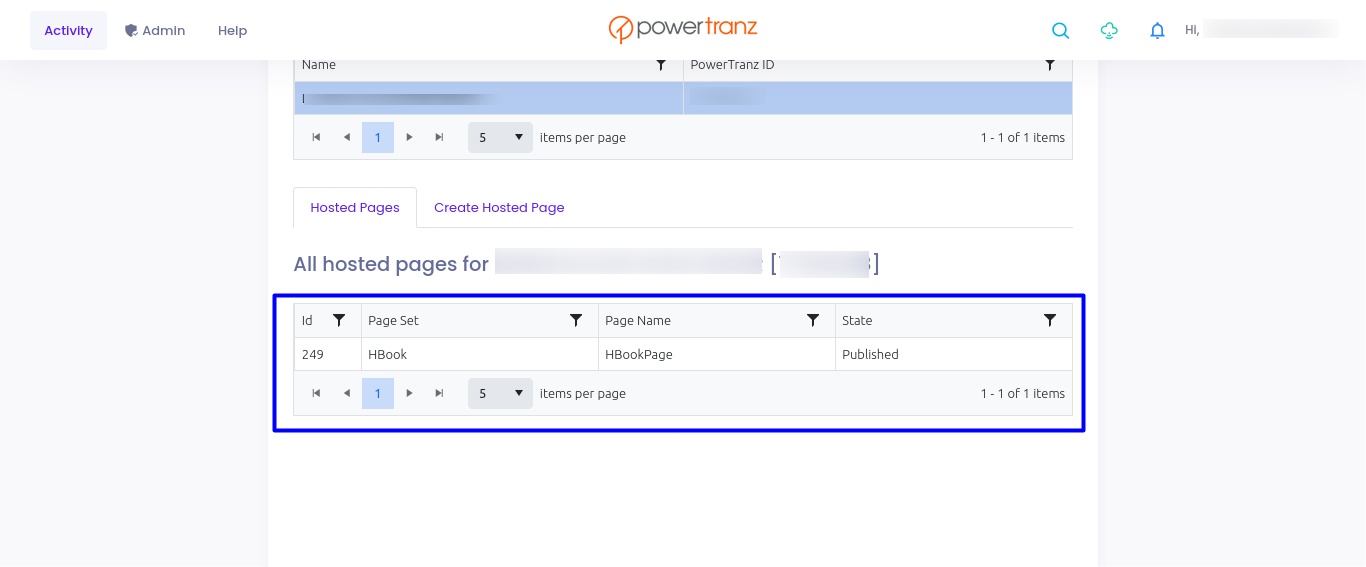1366x567 pixels.
Task: Open filter for Page Name column
Action: tap(813, 320)
